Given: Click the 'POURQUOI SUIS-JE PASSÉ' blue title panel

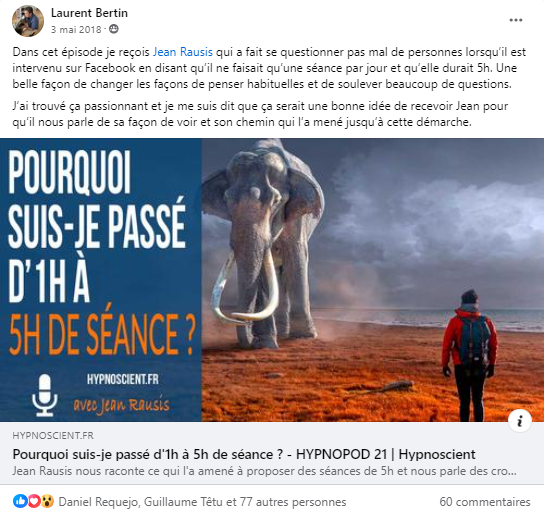Looking at the screenshot, I should (x=101, y=280).
